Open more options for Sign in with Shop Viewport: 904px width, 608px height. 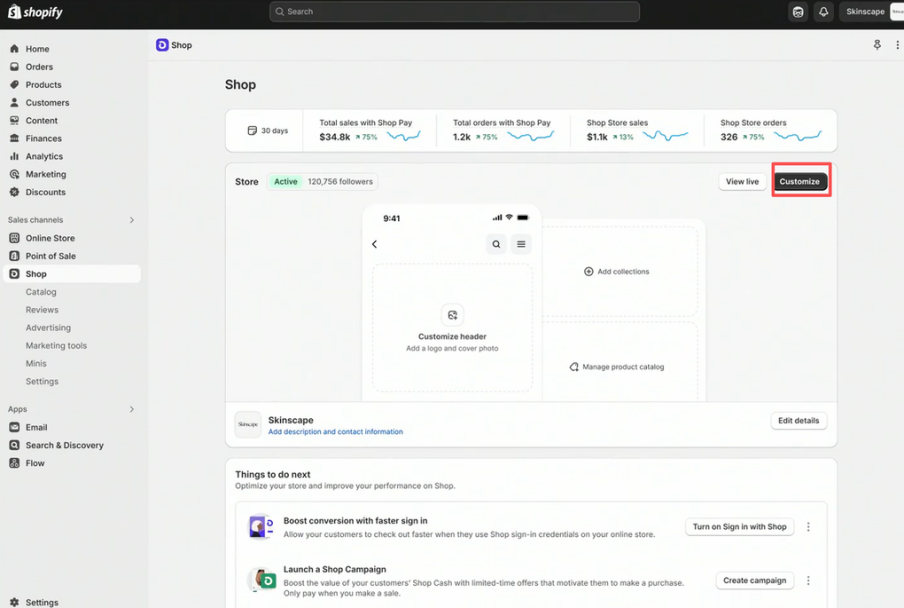tap(808, 527)
